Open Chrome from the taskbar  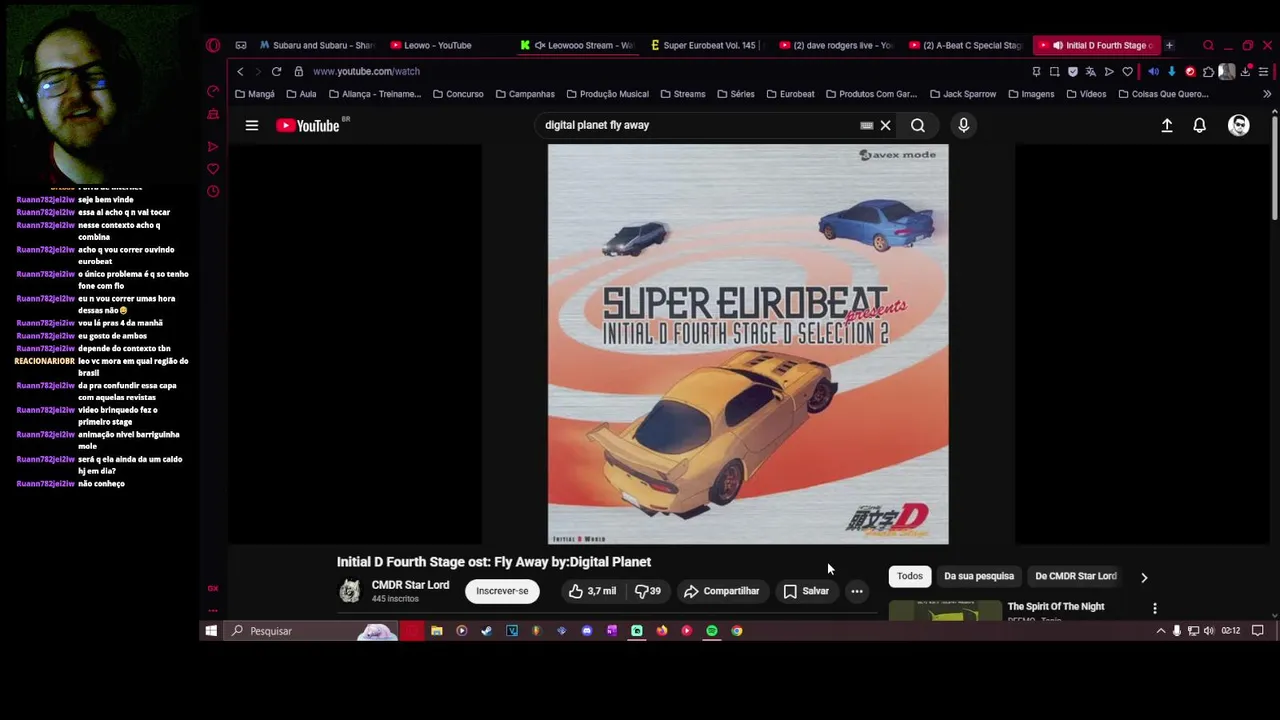[737, 631]
